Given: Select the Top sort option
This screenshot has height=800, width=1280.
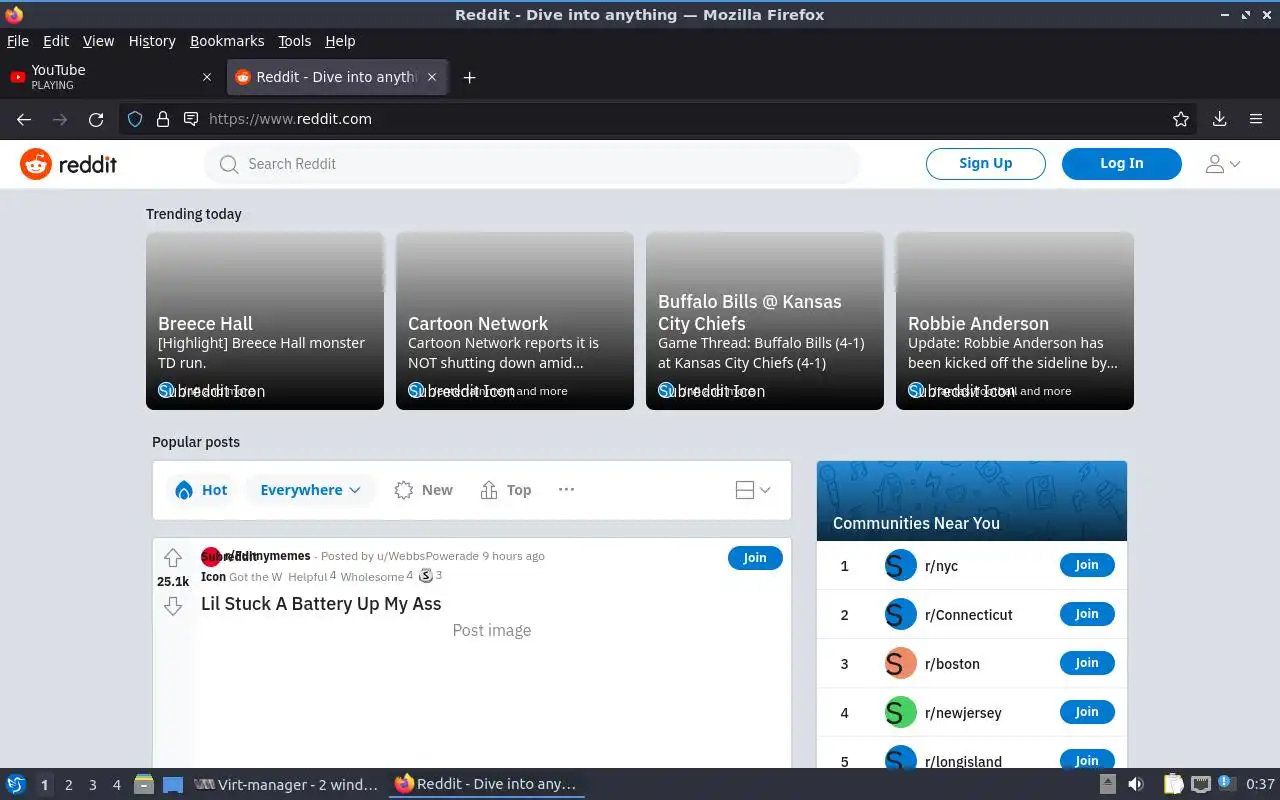Looking at the screenshot, I should point(506,490).
